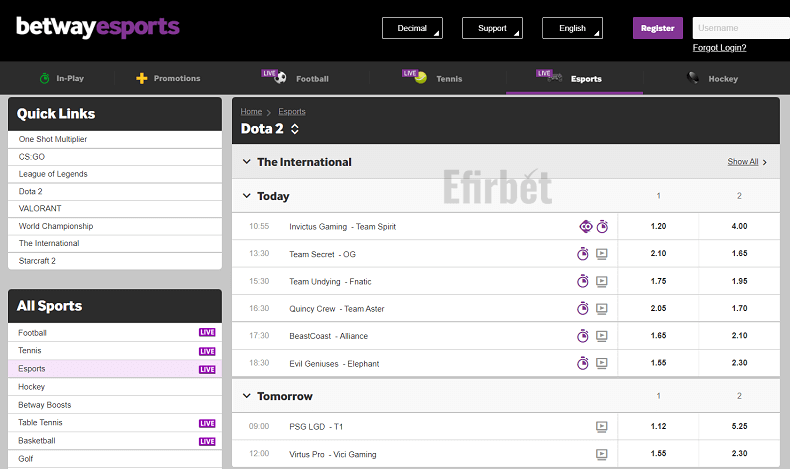Image resolution: width=790 pixels, height=469 pixels.
Task: Bet 1.65 odds on OG
Action: [739, 253]
